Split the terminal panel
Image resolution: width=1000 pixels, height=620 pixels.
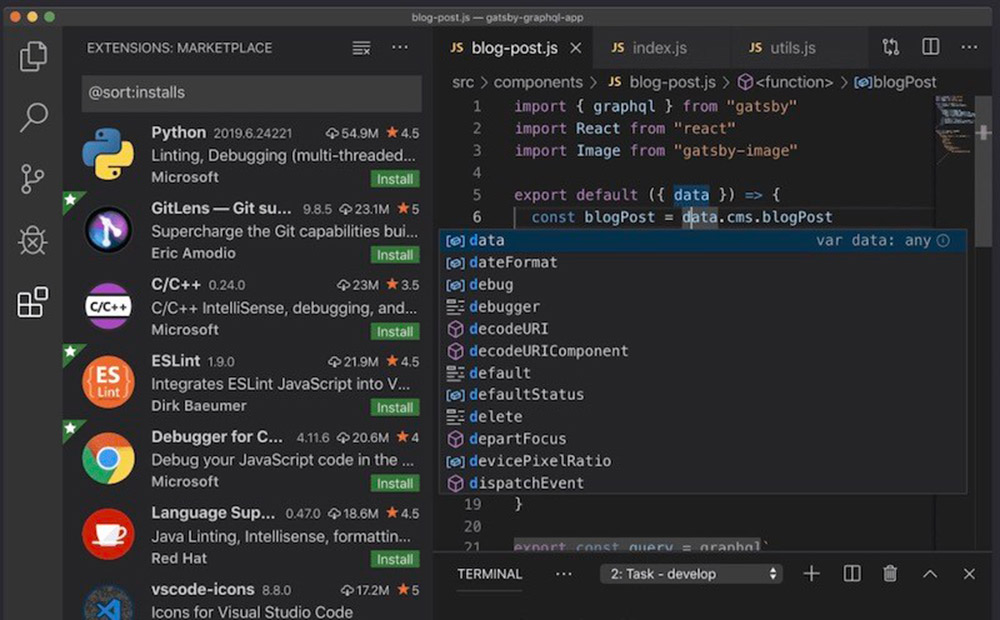click(852, 574)
